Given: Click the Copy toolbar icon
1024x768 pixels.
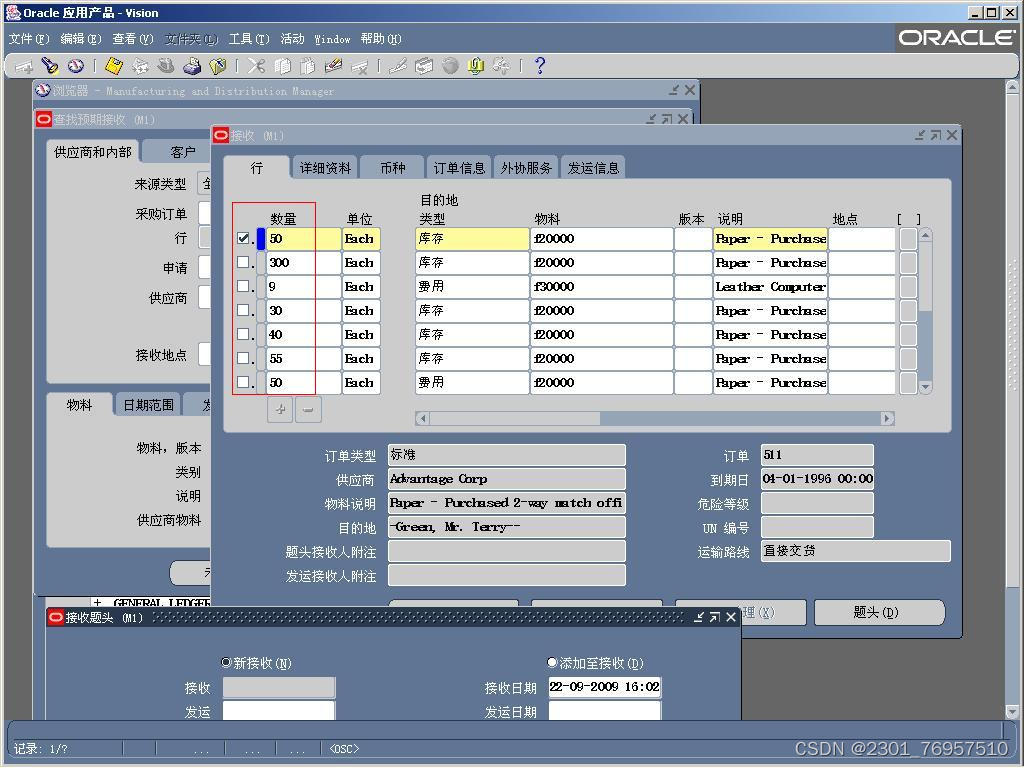Looking at the screenshot, I should 282,66.
